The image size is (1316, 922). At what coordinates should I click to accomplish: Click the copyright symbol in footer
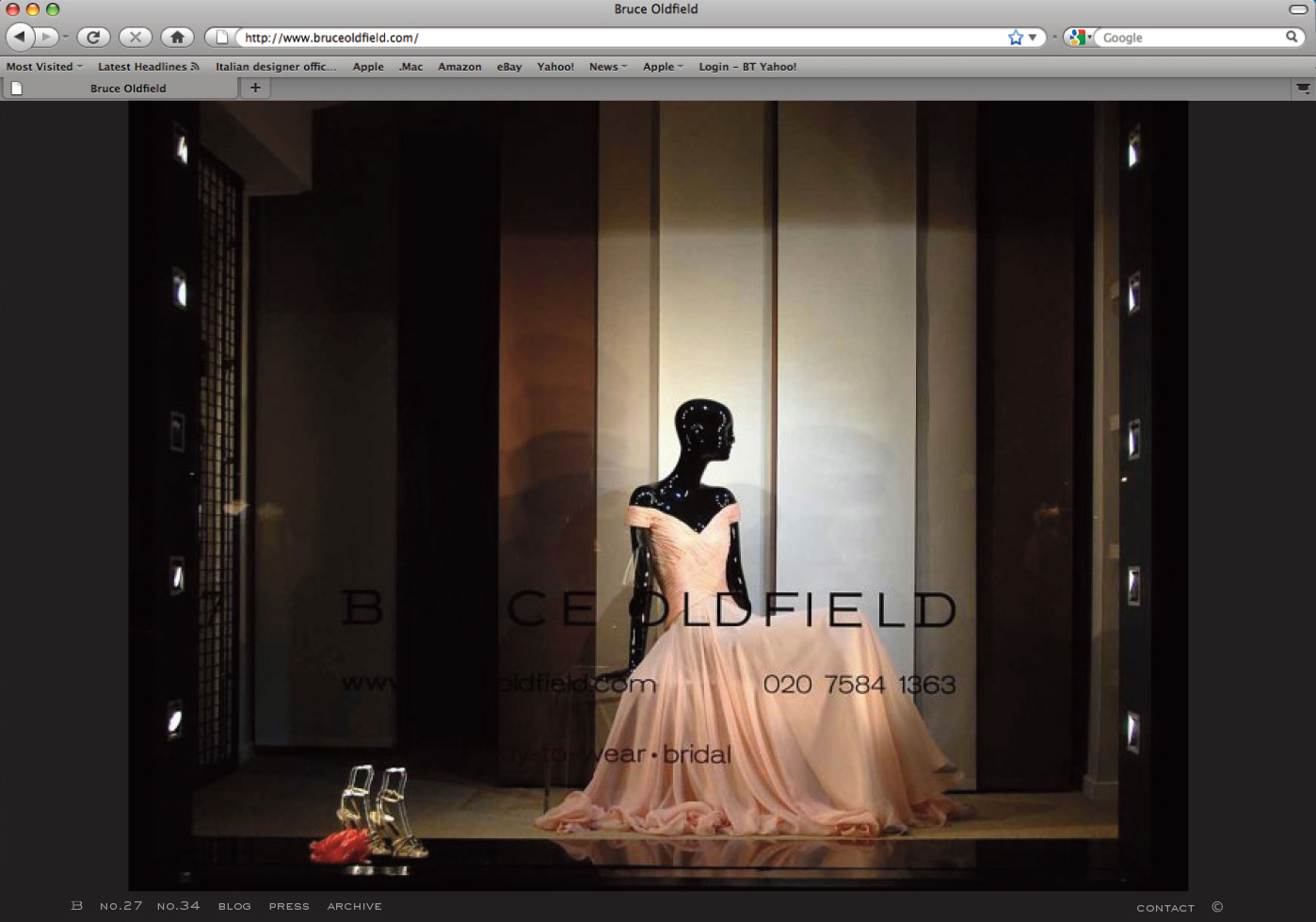tap(1217, 907)
